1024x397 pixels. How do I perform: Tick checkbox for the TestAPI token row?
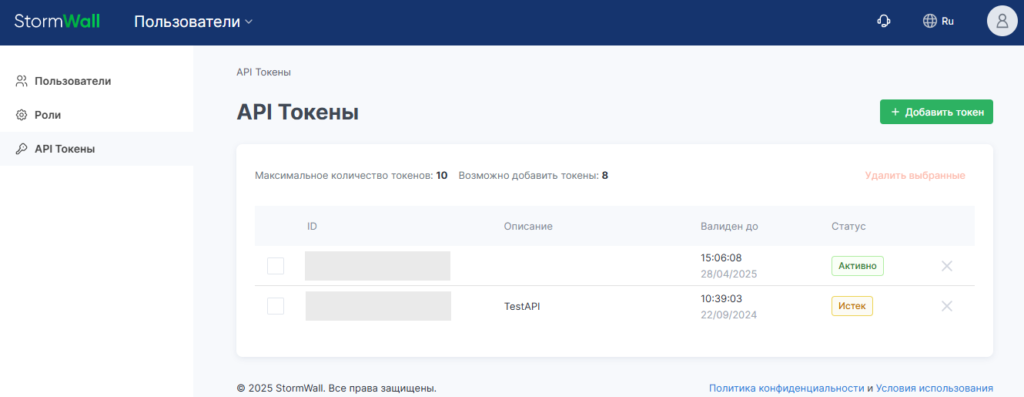(x=276, y=306)
